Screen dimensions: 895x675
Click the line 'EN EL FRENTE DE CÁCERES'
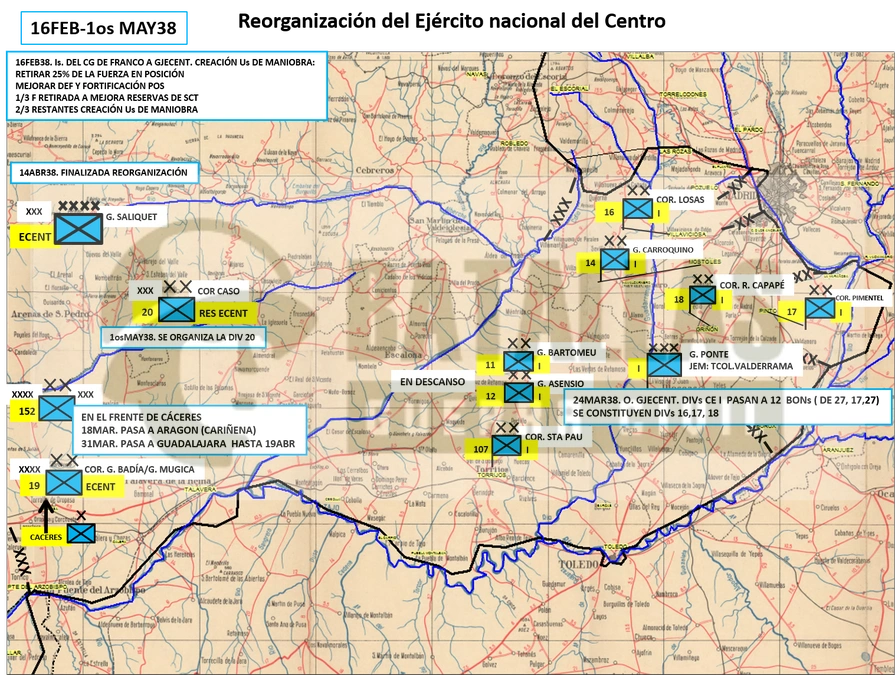coord(141,417)
